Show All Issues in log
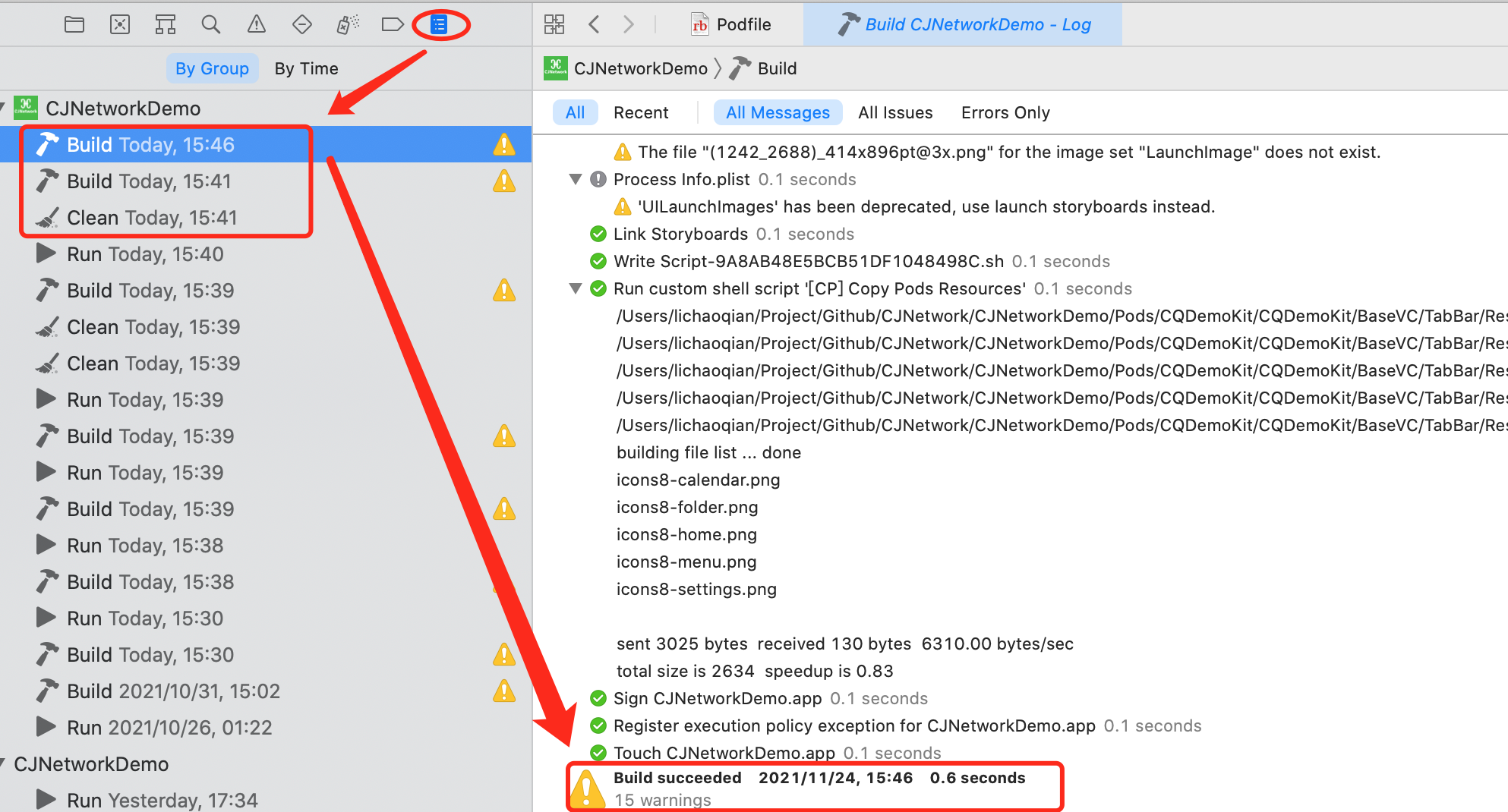This screenshot has width=1508, height=812. [895, 112]
